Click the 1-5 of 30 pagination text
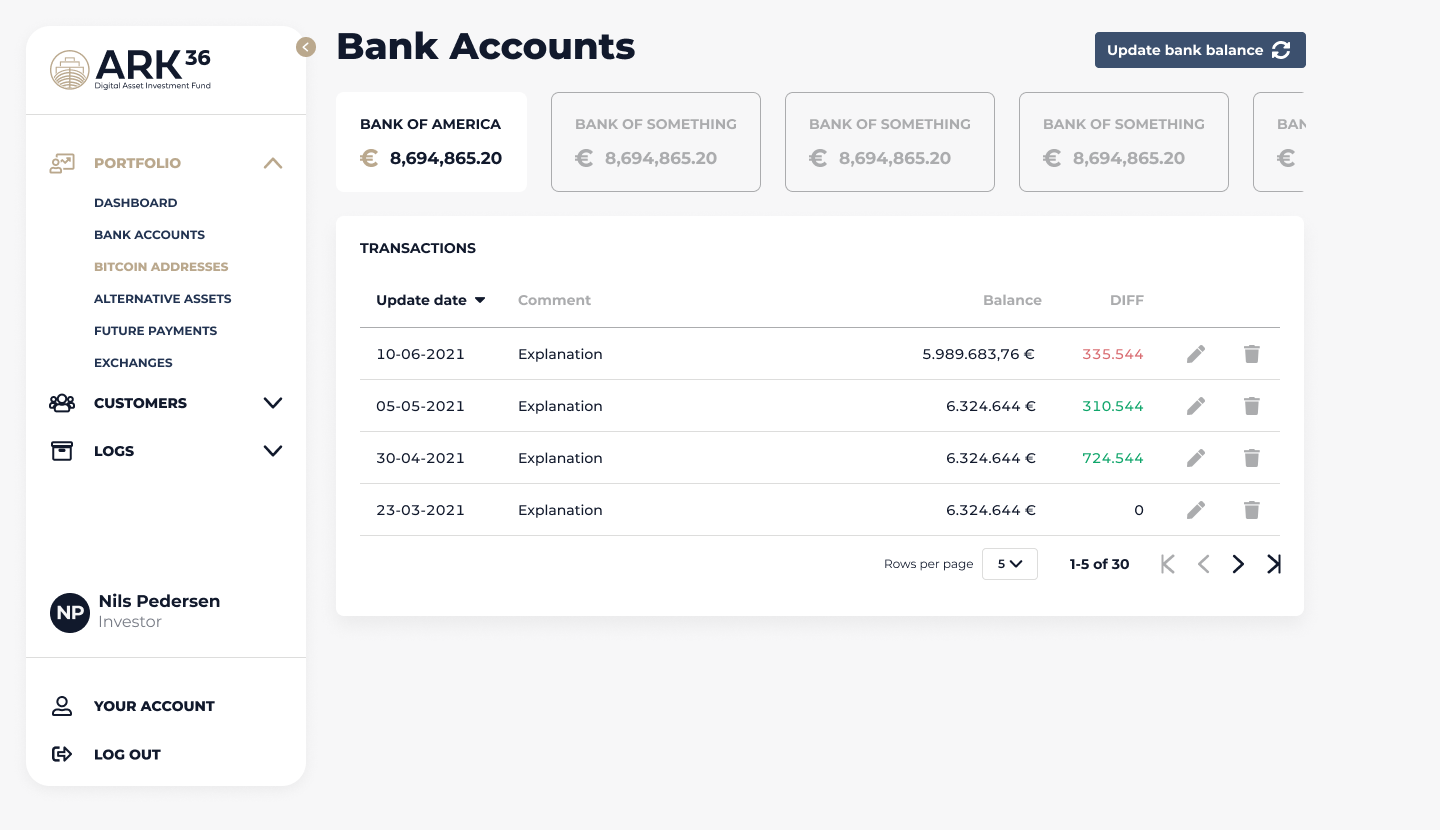Image resolution: width=1440 pixels, height=830 pixels. 1099,564
